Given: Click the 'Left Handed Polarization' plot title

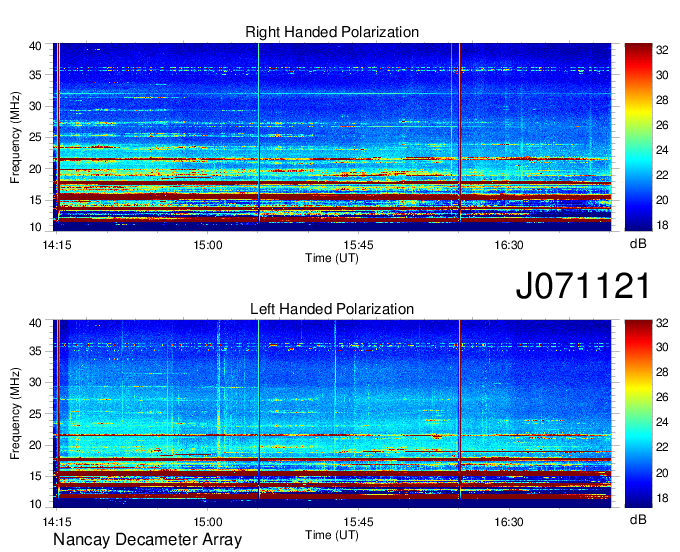Looking at the screenshot, I should coord(332,309).
